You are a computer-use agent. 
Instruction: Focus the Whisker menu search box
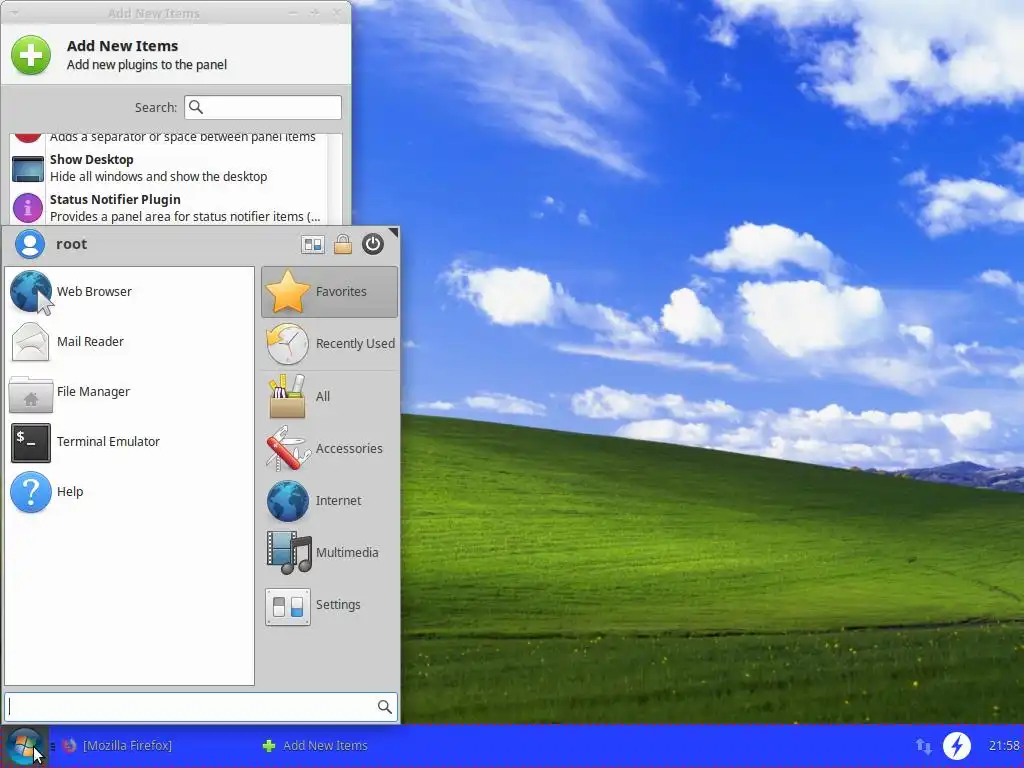[x=201, y=707]
